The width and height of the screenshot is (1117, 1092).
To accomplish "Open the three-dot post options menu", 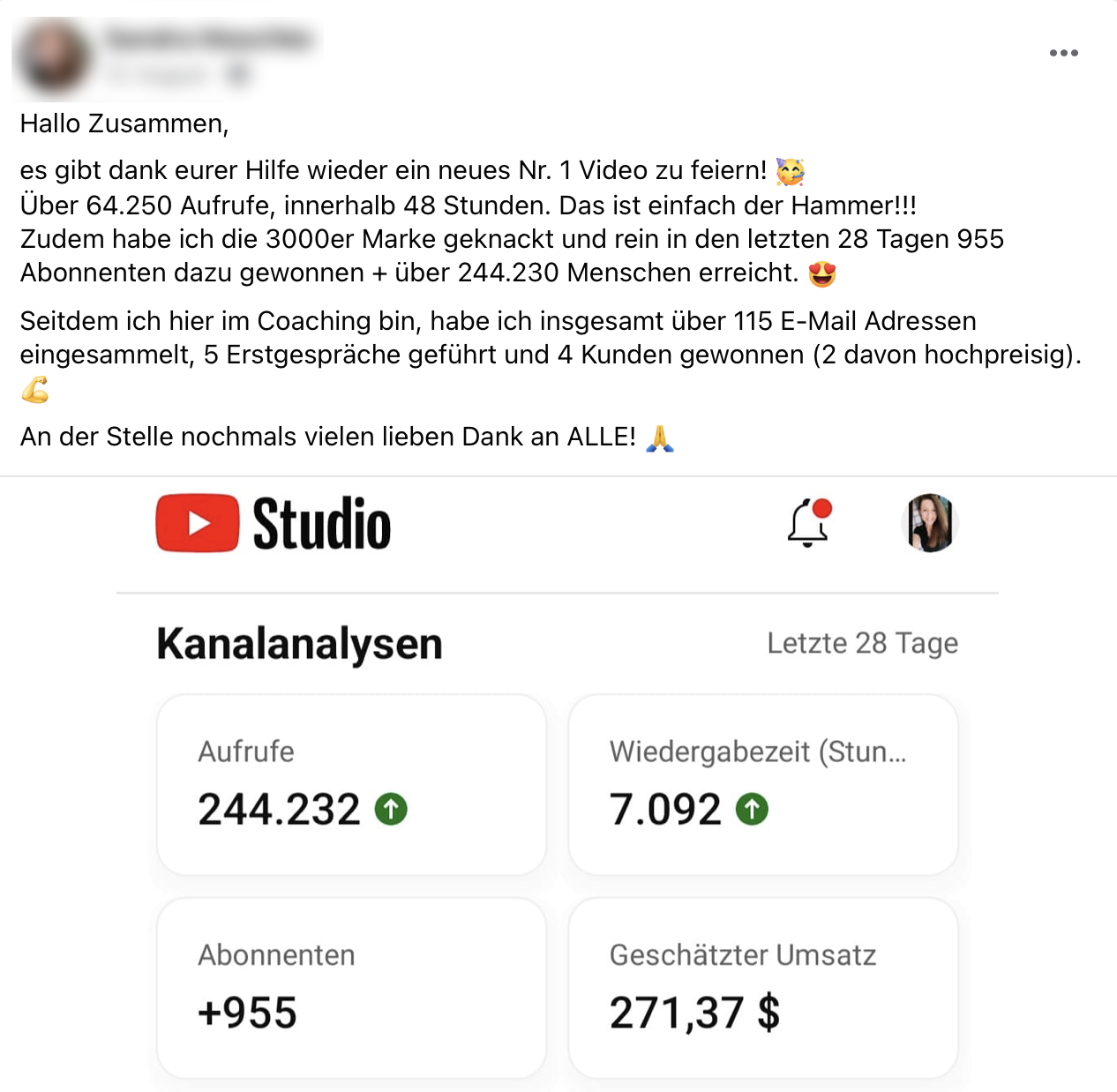I will pos(1063,53).
